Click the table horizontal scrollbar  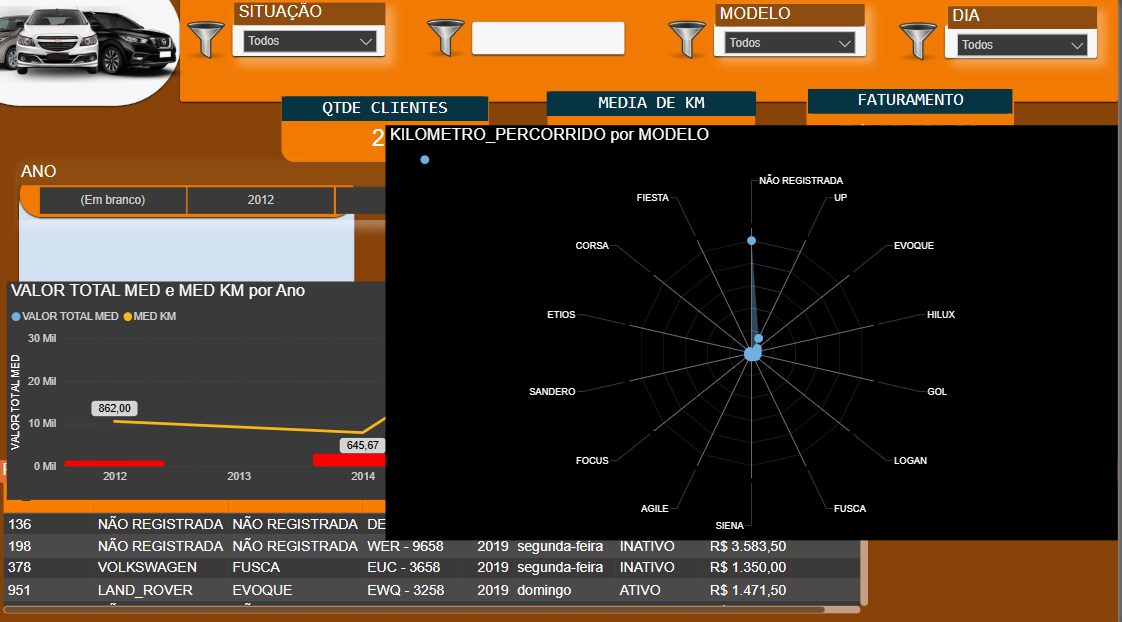[x=414, y=610]
